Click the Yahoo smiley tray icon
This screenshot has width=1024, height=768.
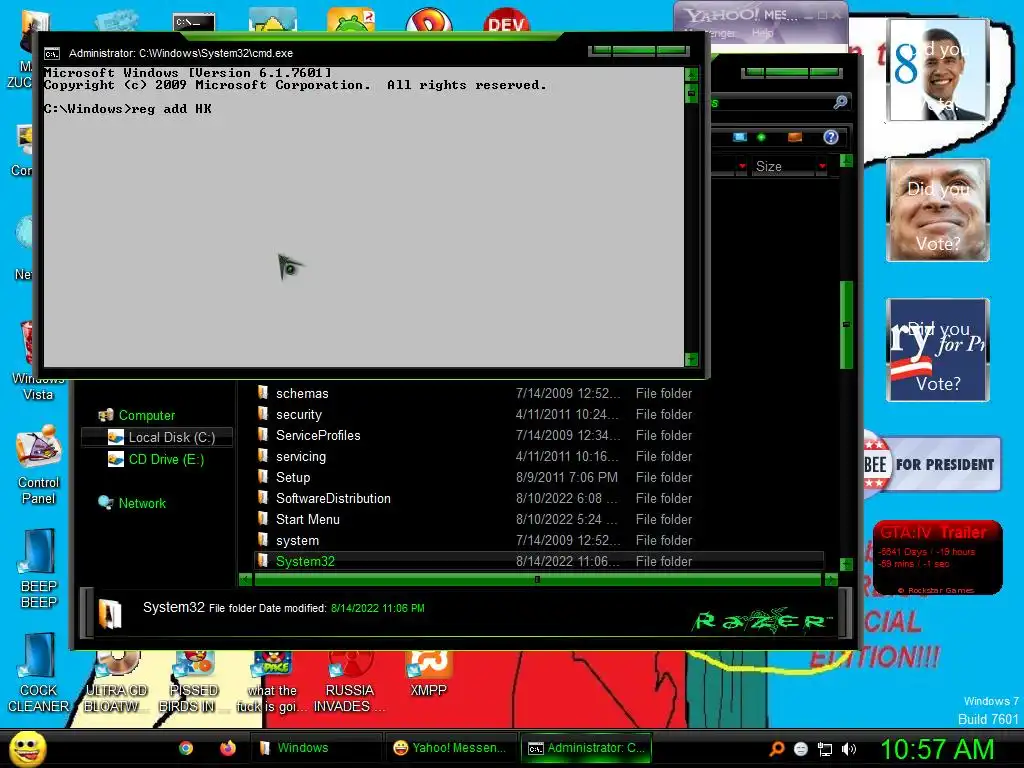click(801, 749)
